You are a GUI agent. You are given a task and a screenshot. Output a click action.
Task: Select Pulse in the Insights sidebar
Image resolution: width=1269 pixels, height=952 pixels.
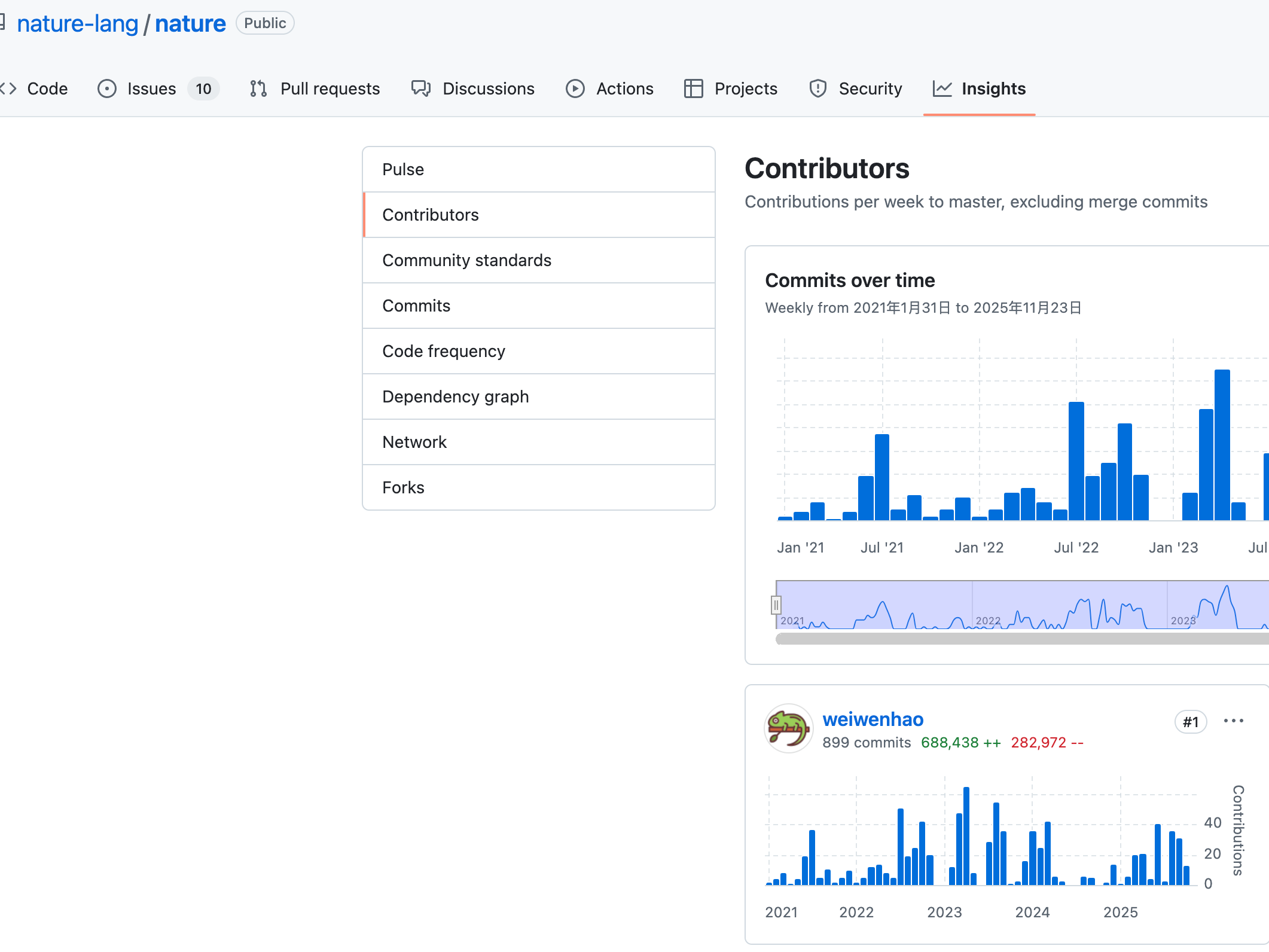pos(403,169)
